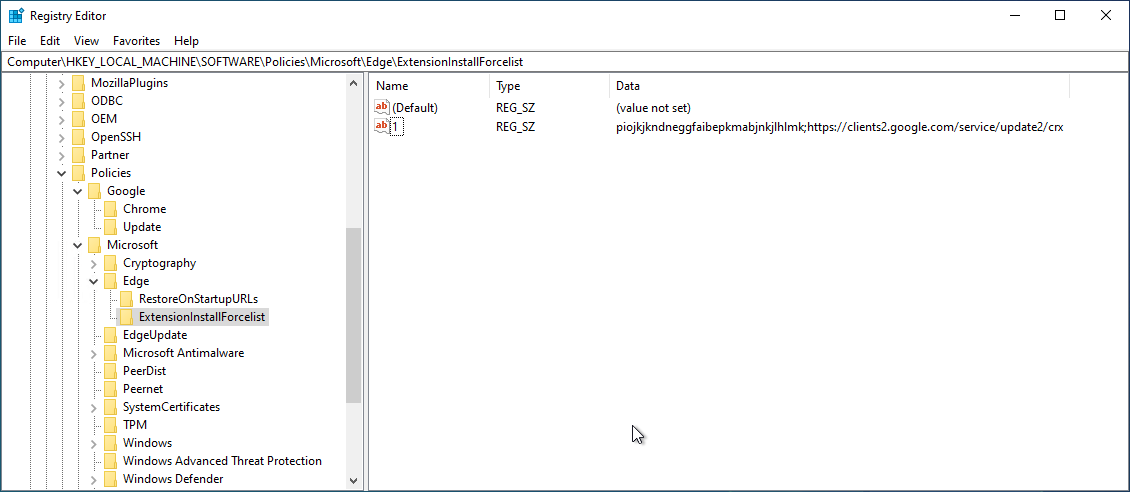Select the EdgeUpdate folder icon
Viewport: 1130px width, 492px height.
coord(110,335)
